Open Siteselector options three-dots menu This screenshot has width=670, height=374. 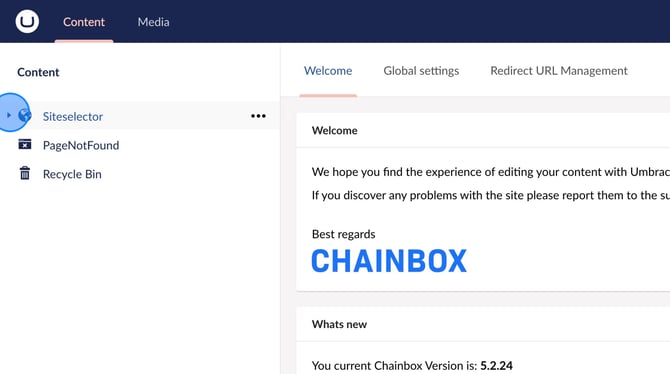coord(258,116)
